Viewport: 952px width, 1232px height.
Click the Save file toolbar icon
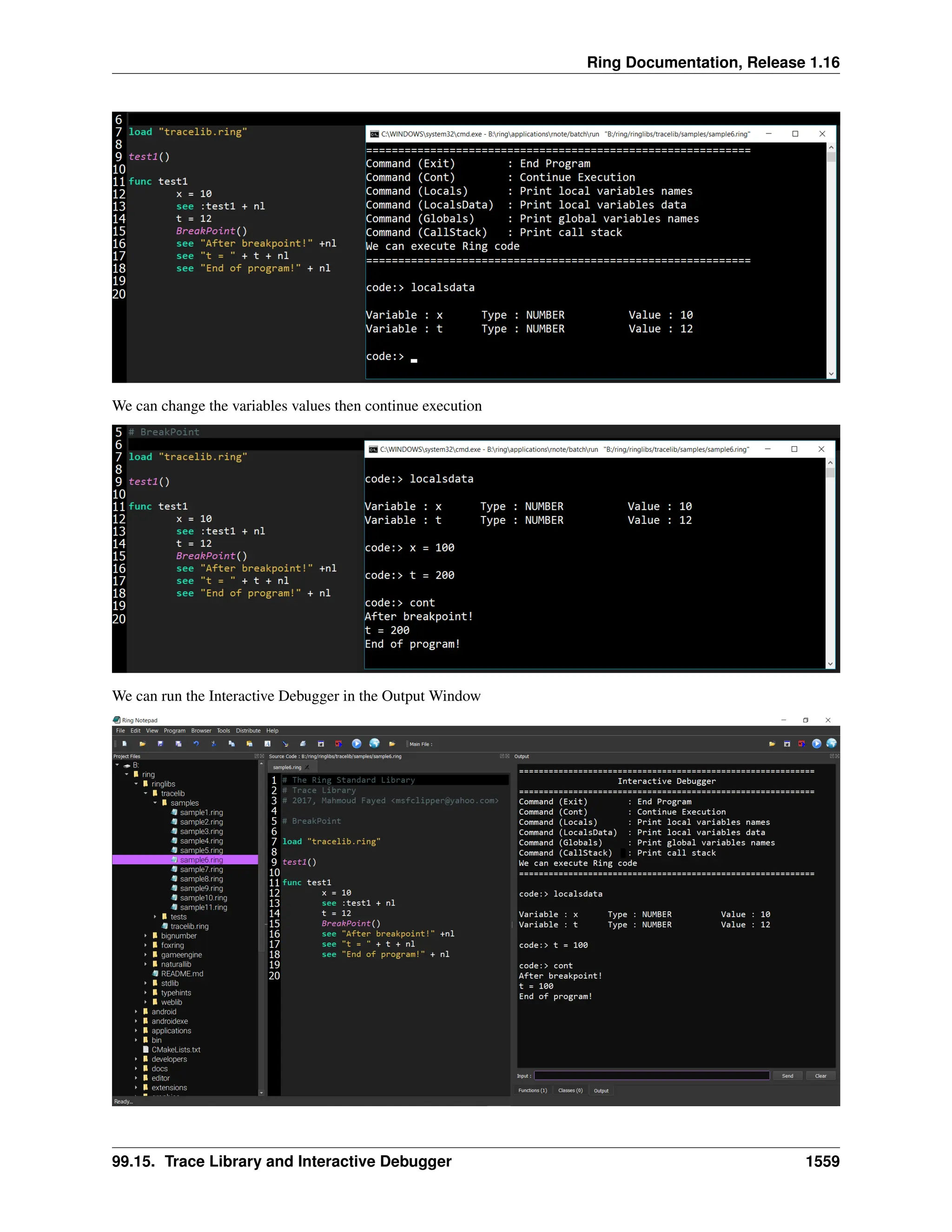point(160,744)
